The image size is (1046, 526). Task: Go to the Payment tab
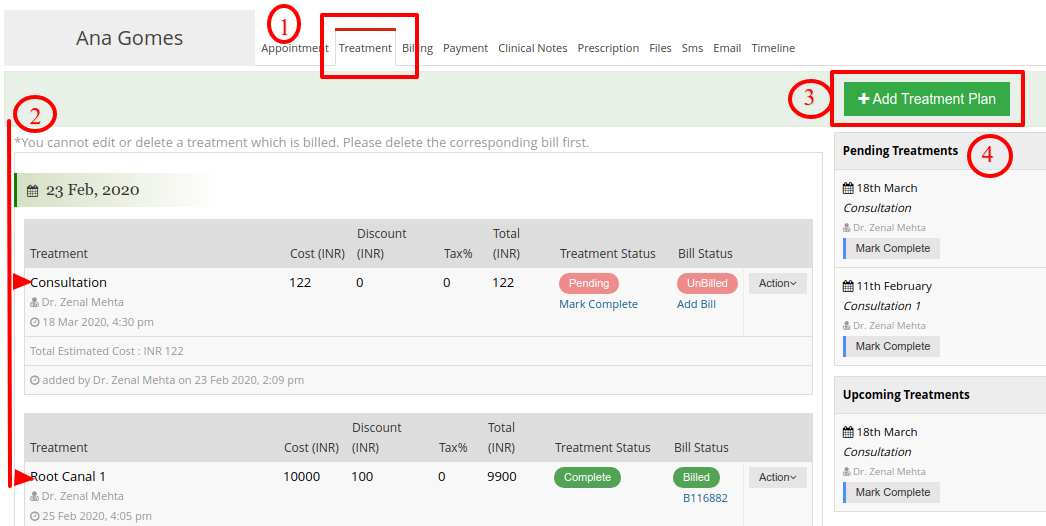pyautogui.click(x=466, y=48)
